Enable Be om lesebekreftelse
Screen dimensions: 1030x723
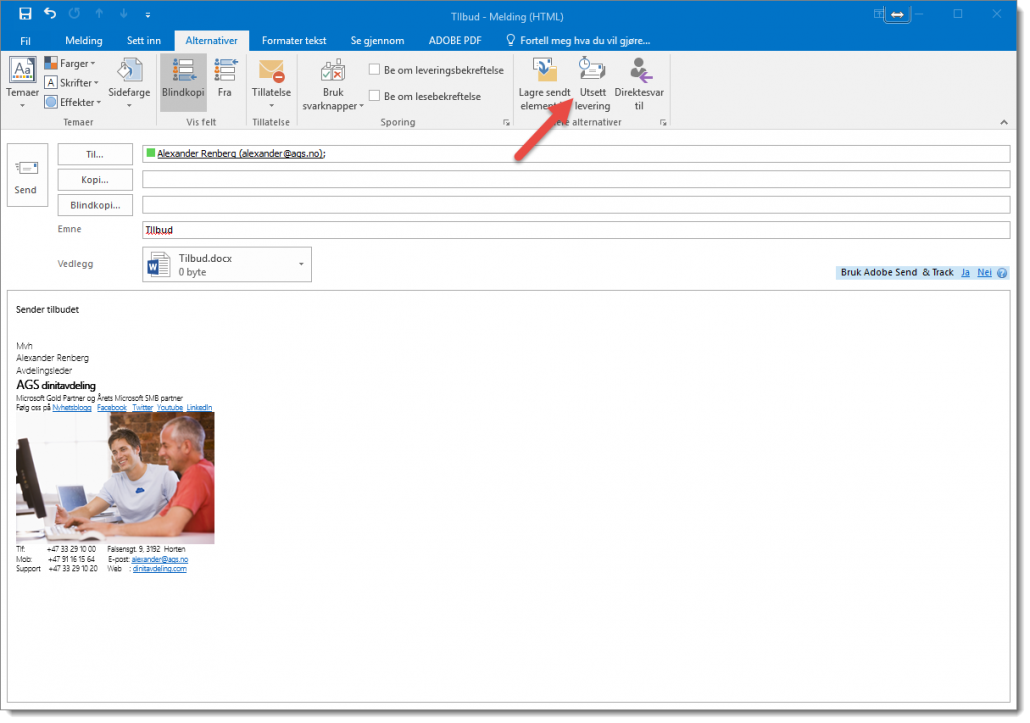click(375, 96)
